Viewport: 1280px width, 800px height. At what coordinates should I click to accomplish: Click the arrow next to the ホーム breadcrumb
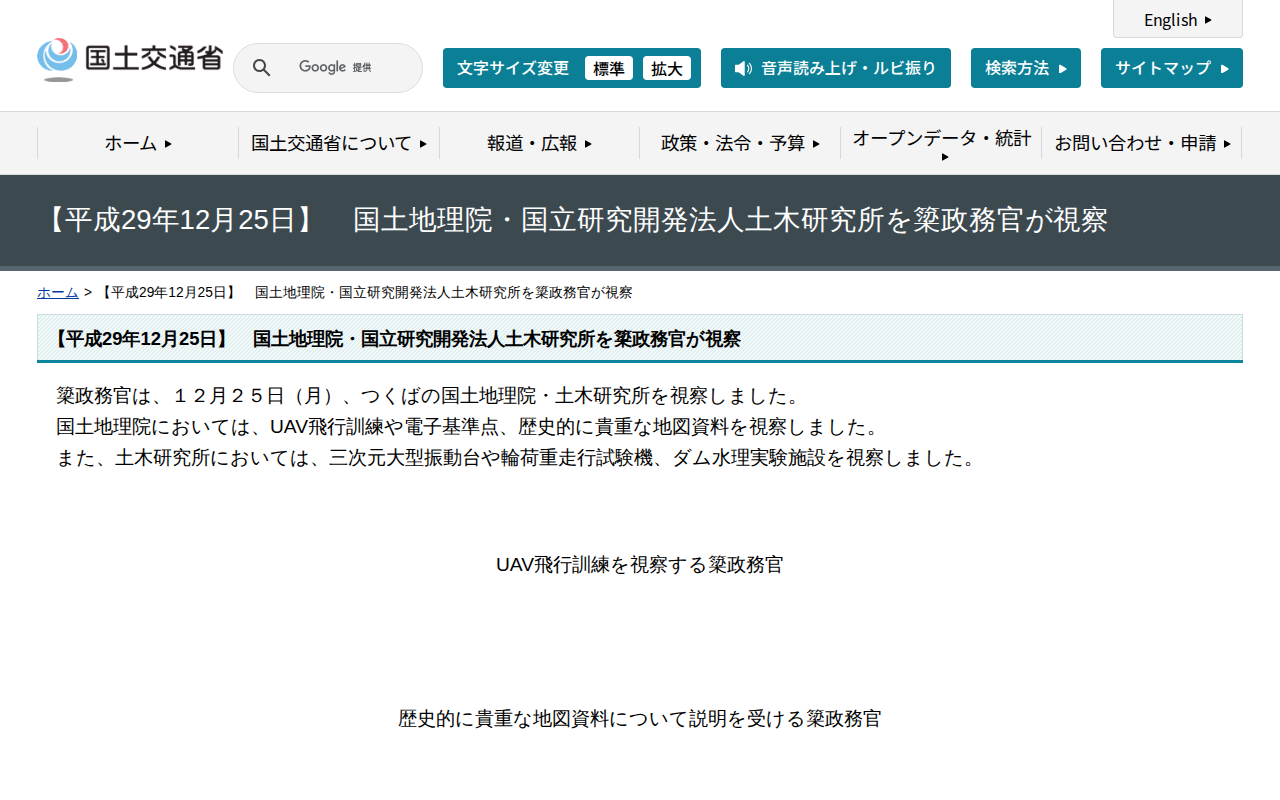point(86,293)
